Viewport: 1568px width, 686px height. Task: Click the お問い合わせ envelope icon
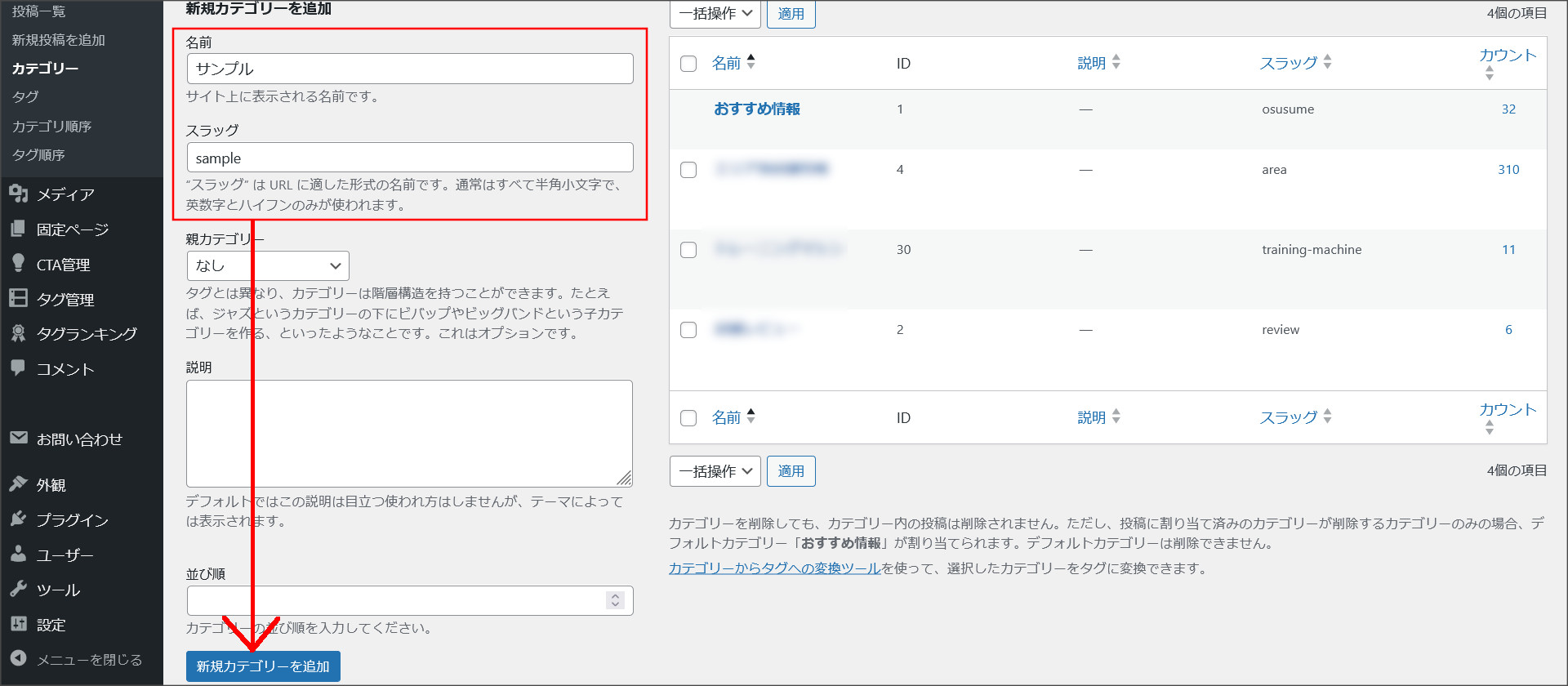point(18,438)
